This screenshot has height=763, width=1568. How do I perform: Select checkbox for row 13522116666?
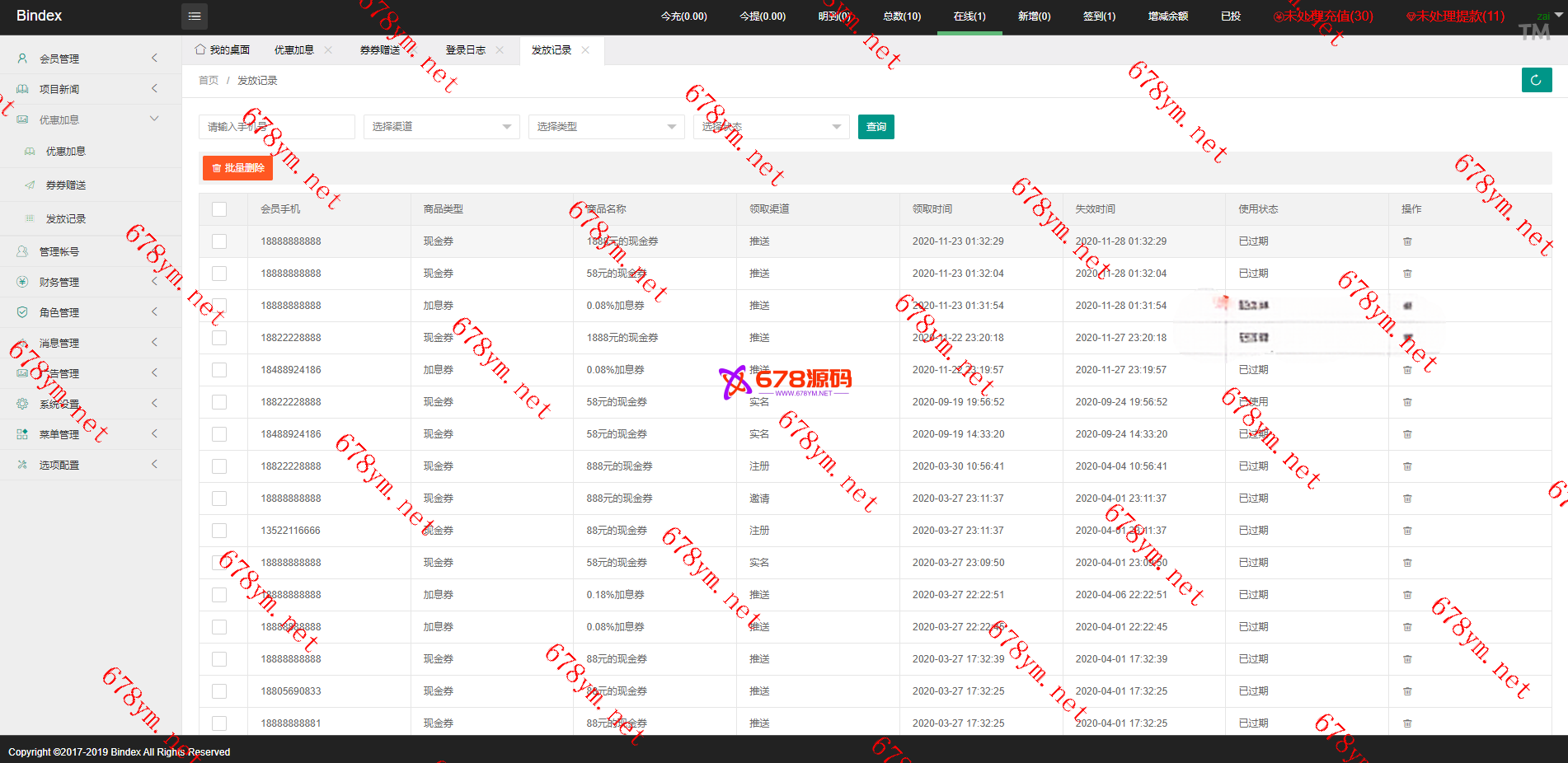pos(219,531)
